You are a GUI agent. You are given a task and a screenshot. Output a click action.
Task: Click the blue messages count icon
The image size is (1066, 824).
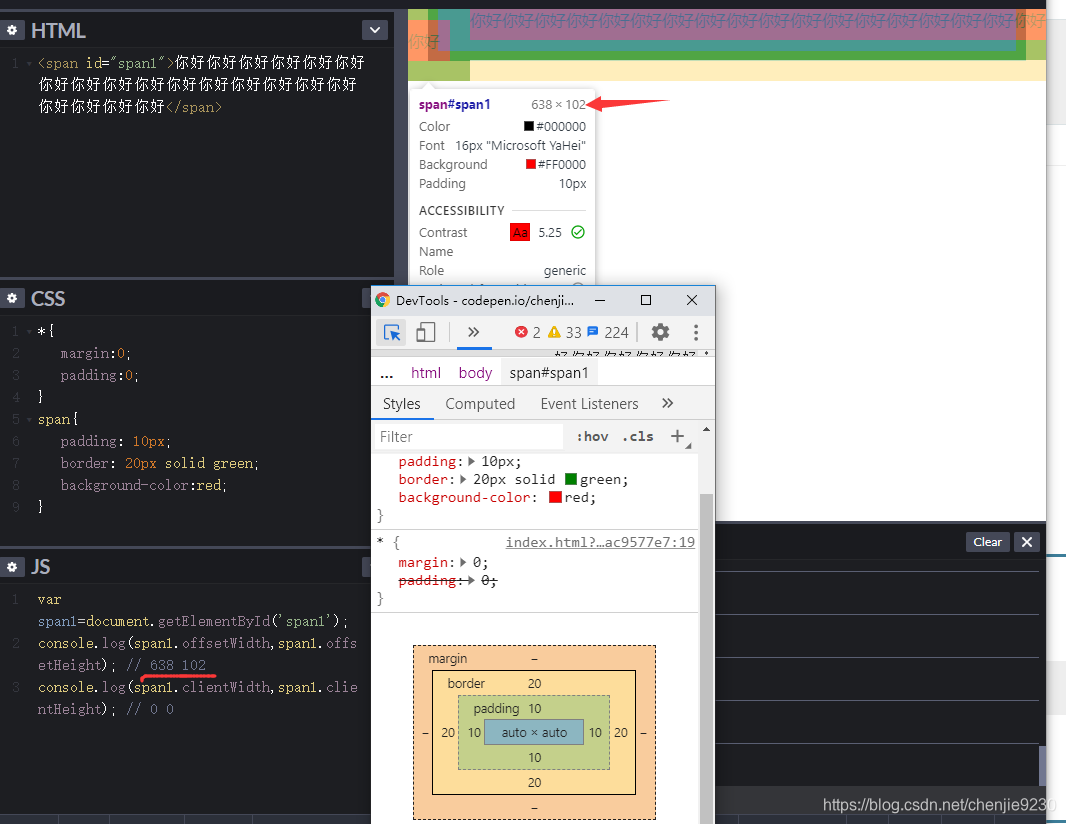[x=593, y=332]
